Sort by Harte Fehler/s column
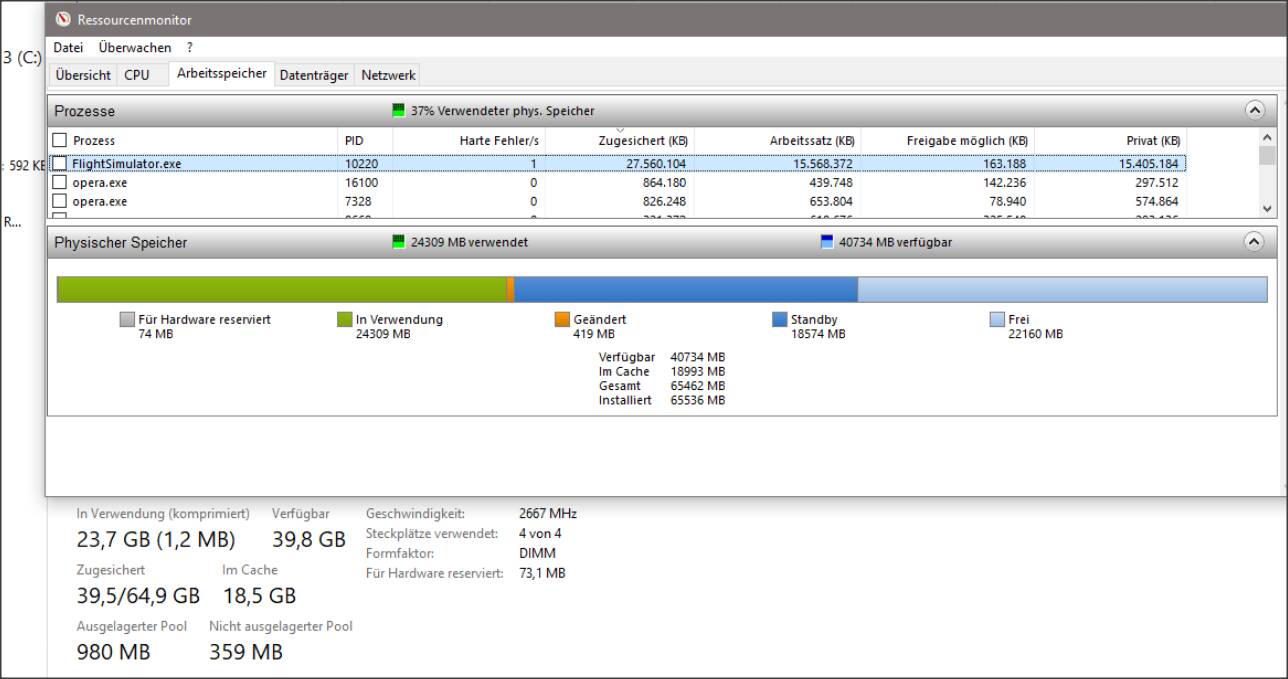 point(469,141)
